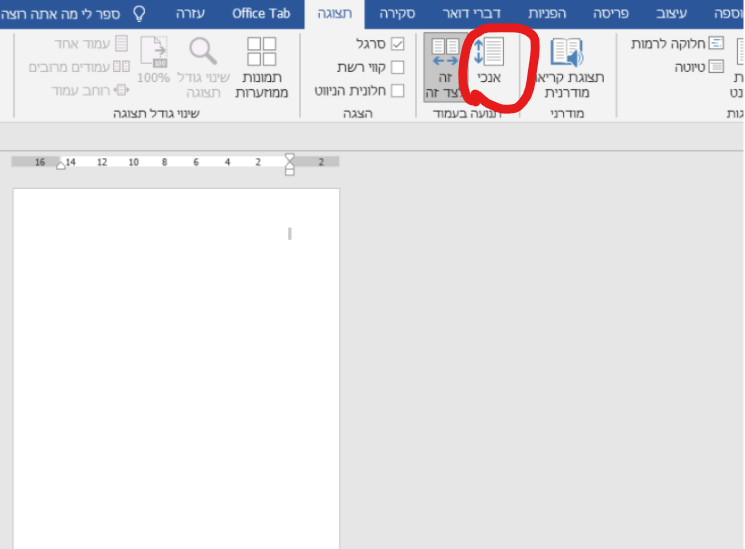745x549 pixels.
Task: Select One Page (עמוד אחד) view
Action: click(91, 44)
